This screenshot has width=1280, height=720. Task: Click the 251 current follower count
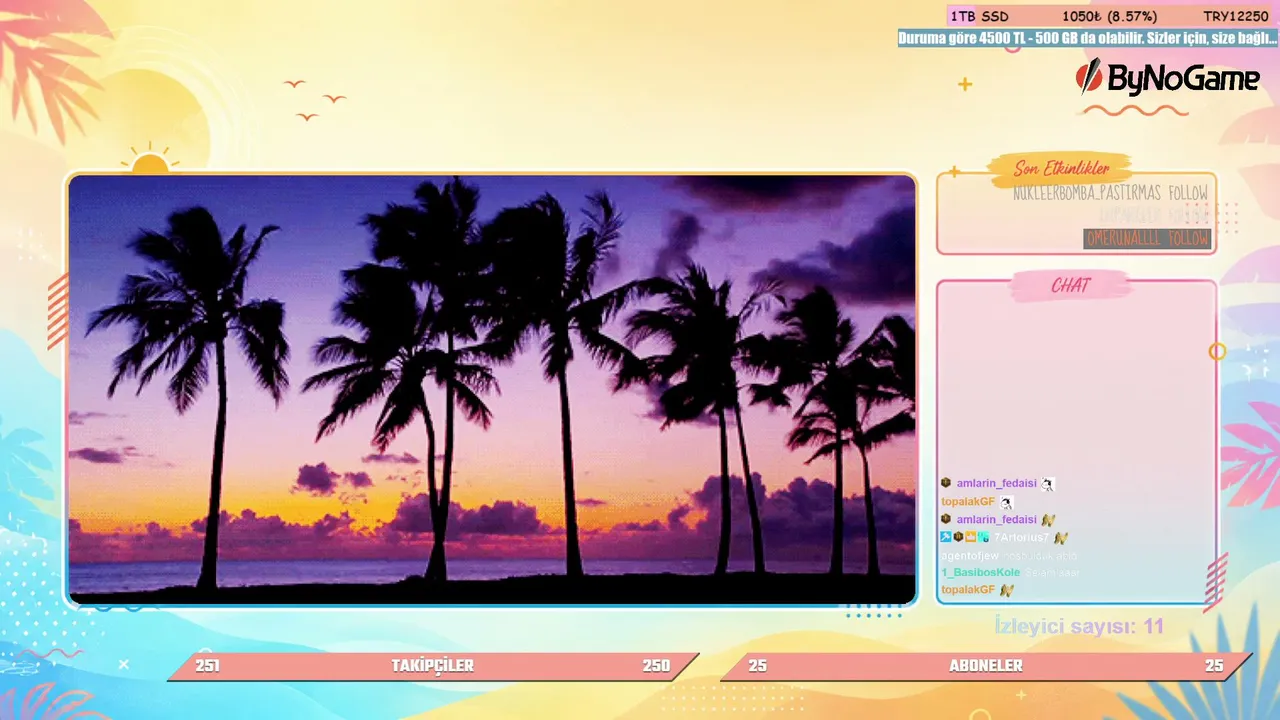pos(208,666)
